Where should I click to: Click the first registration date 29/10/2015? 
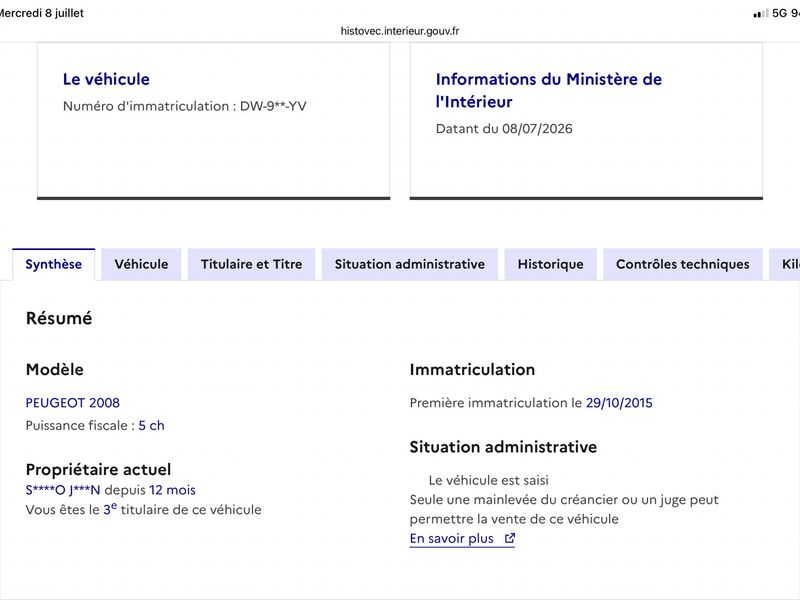click(x=619, y=403)
